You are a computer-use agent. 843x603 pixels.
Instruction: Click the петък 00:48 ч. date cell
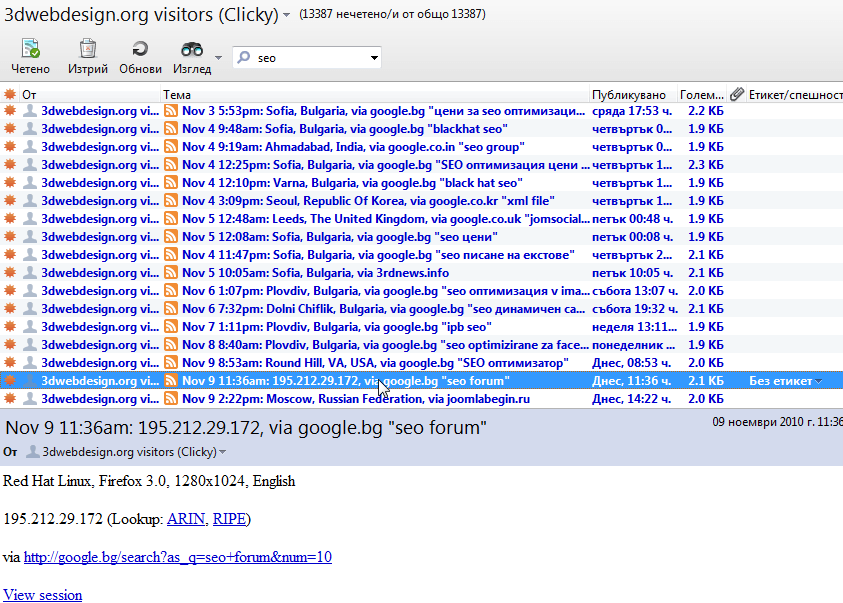click(x=632, y=219)
